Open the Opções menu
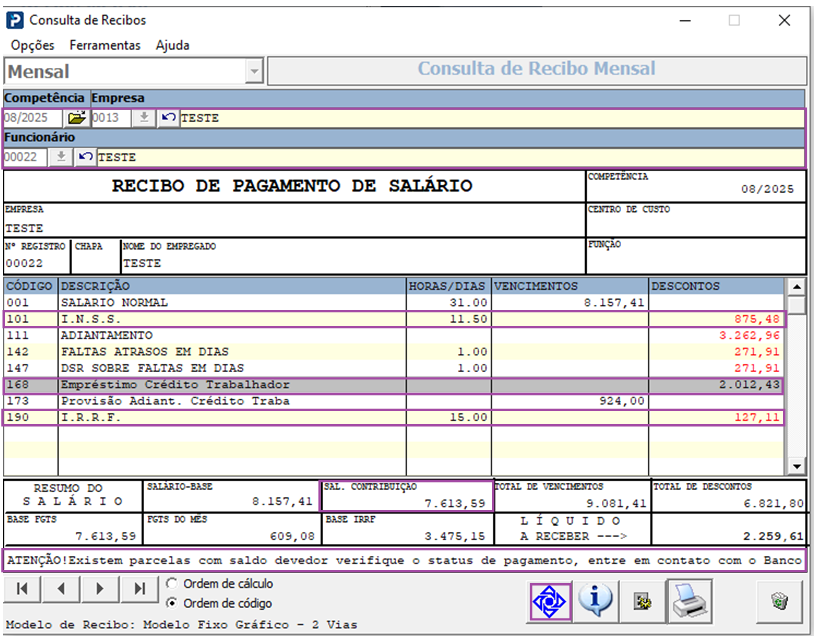814x638 pixels. pyautogui.click(x=32, y=45)
